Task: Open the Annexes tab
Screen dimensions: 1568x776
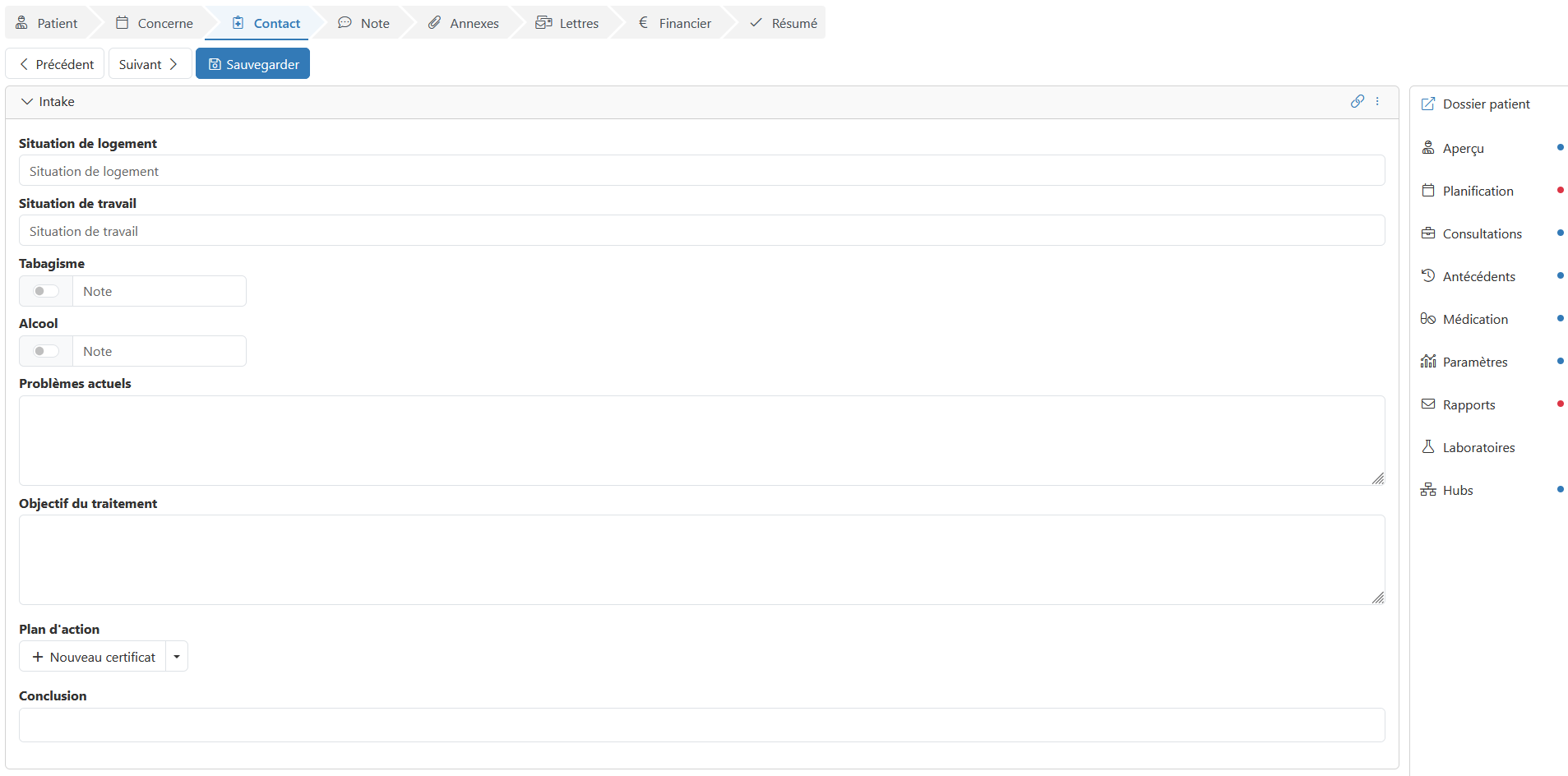Action: pos(463,23)
